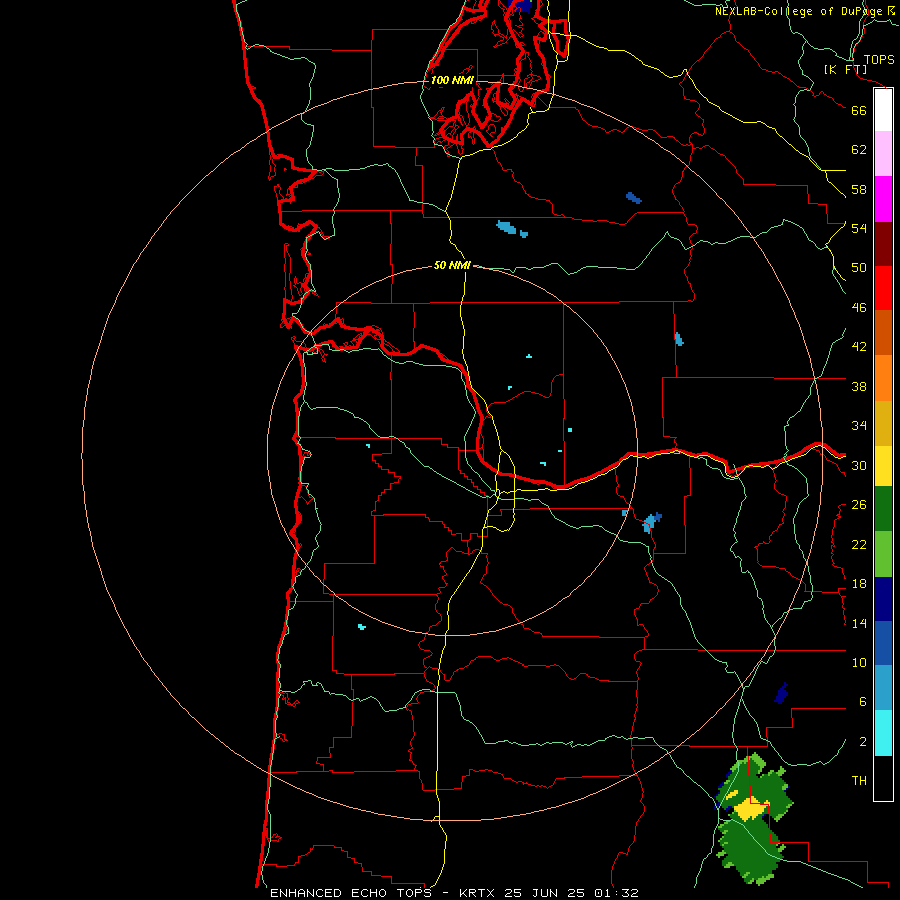Click the white swatch in the tops legend

pyautogui.click(x=883, y=110)
